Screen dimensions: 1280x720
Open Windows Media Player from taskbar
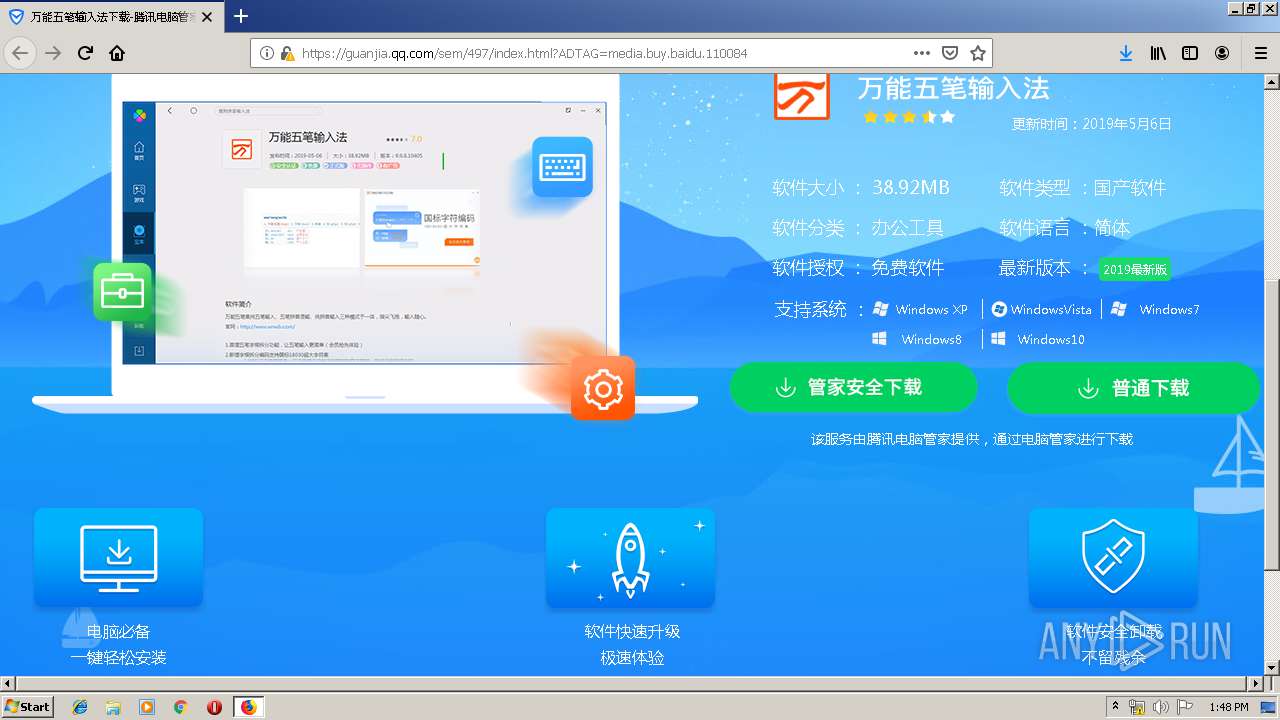[147, 707]
